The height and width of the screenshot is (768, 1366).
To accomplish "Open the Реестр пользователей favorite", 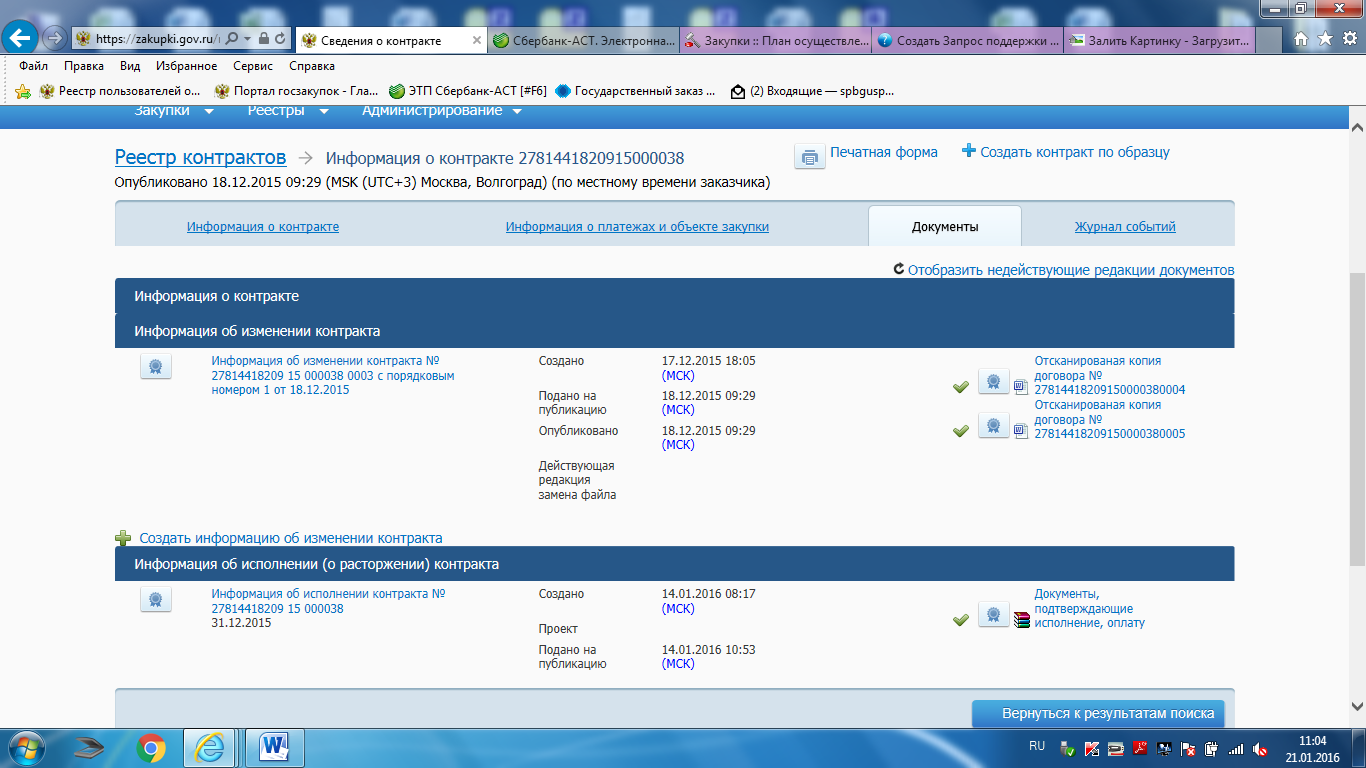I will 121,91.
